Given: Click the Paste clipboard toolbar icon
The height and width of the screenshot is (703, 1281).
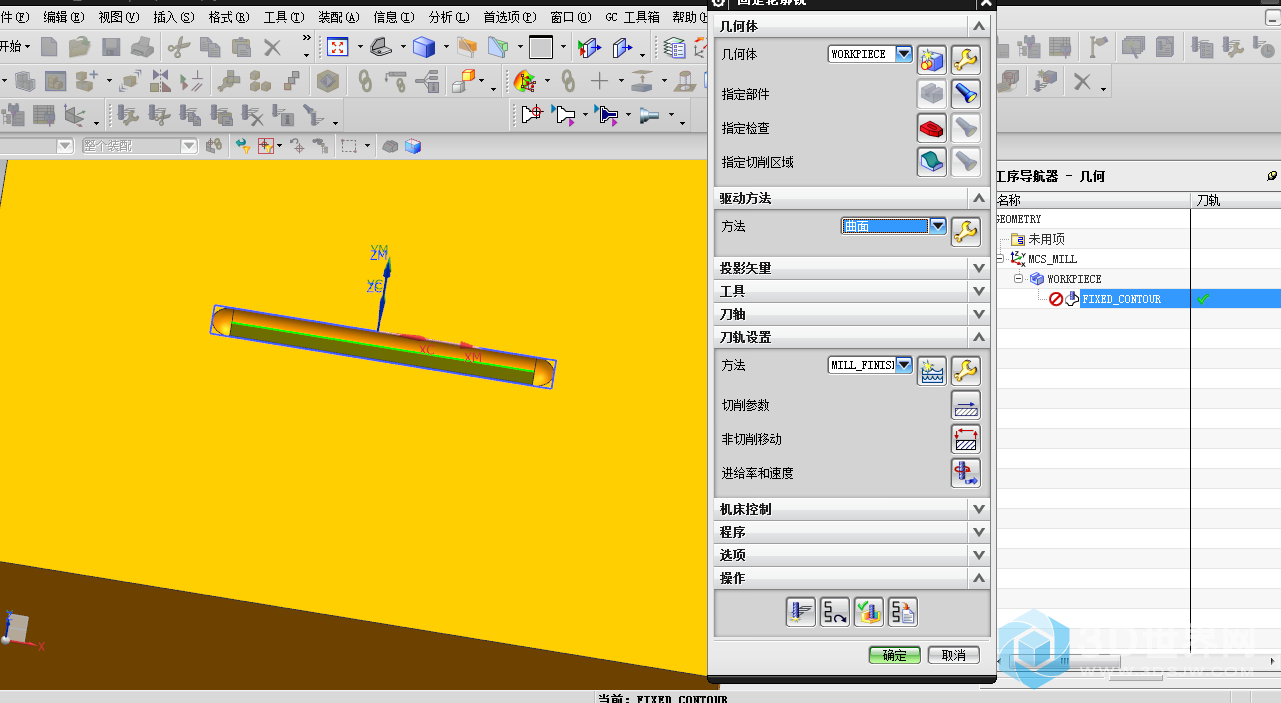Looking at the screenshot, I should pyautogui.click(x=241, y=47).
